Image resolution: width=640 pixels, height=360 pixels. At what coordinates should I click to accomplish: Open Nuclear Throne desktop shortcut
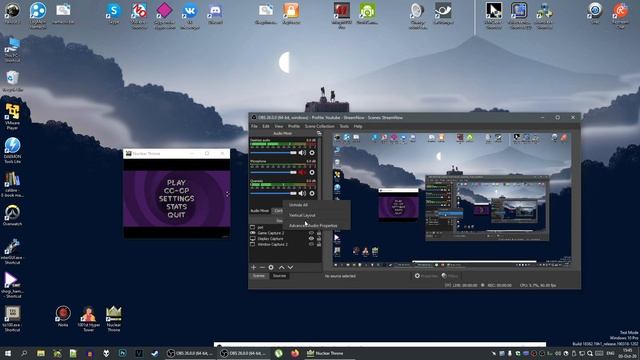pyautogui.click(x=113, y=318)
